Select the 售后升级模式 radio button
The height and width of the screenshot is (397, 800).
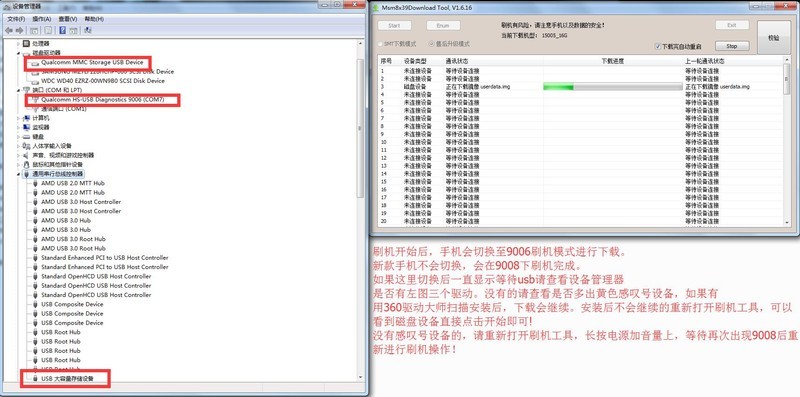pos(432,44)
